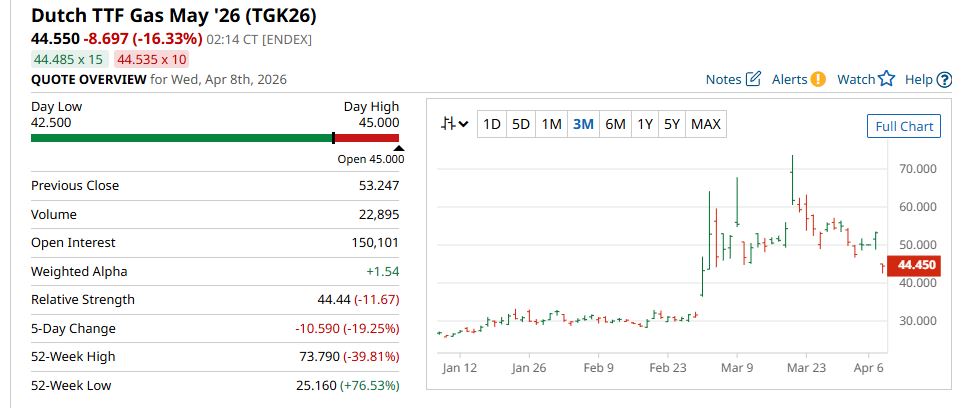The image size is (967, 408).
Task: Open the Full Chart button
Action: (x=904, y=126)
